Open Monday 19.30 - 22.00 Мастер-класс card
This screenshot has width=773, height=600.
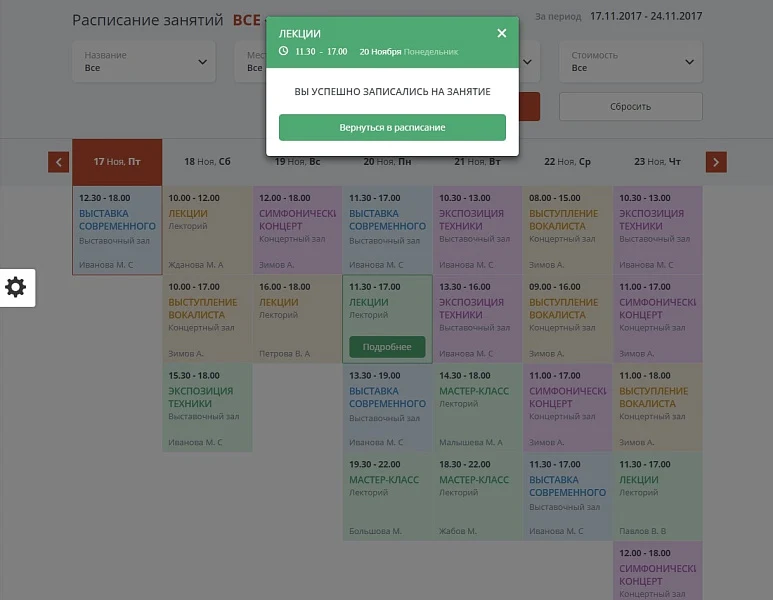(387, 496)
